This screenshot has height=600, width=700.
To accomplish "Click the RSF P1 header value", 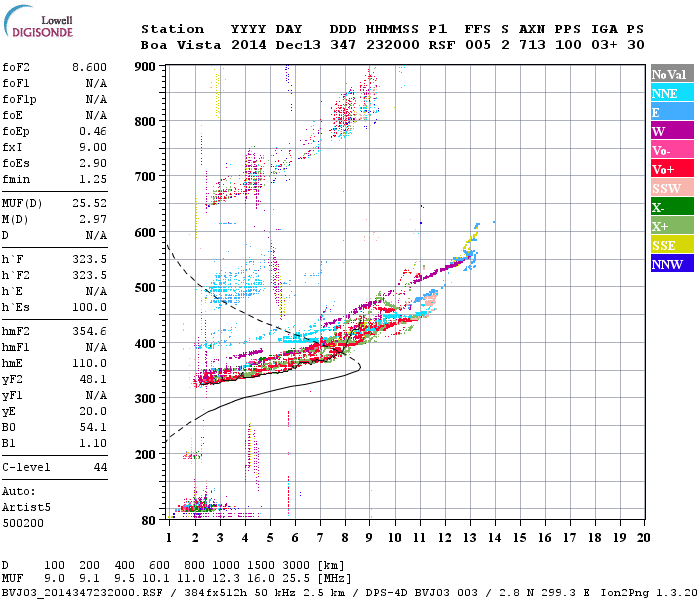I will point(442,45).
